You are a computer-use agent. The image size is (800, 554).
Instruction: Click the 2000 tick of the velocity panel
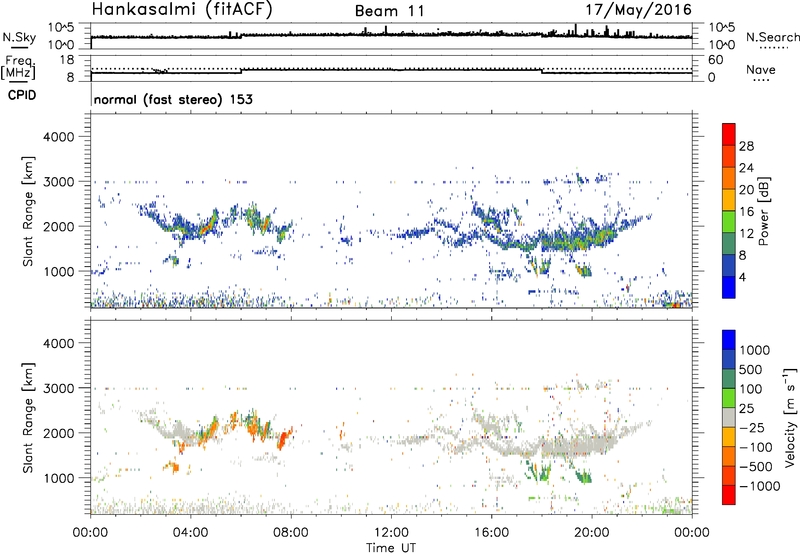tap(58, 433)
